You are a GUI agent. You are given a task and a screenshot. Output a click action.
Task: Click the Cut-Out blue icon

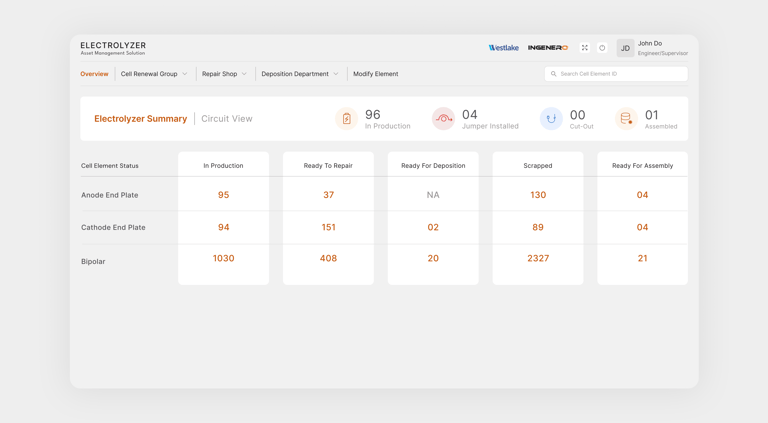(551, 118)
